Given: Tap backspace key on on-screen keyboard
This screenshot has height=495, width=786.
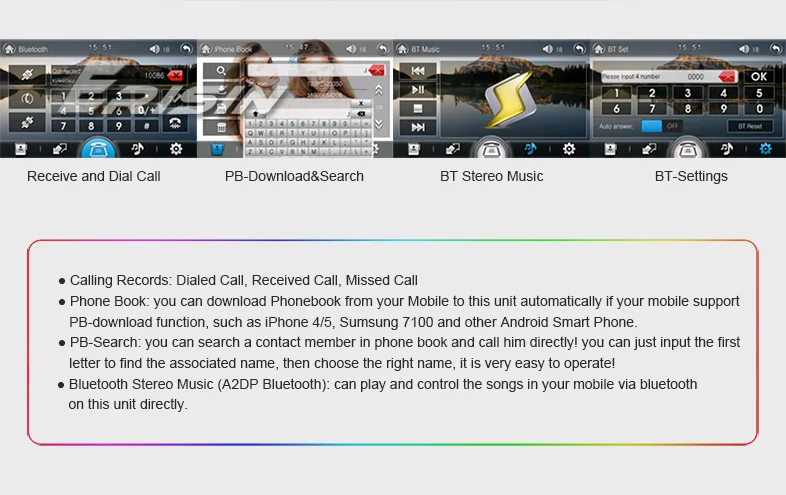Looking at the screenshot, I should 360,114.
